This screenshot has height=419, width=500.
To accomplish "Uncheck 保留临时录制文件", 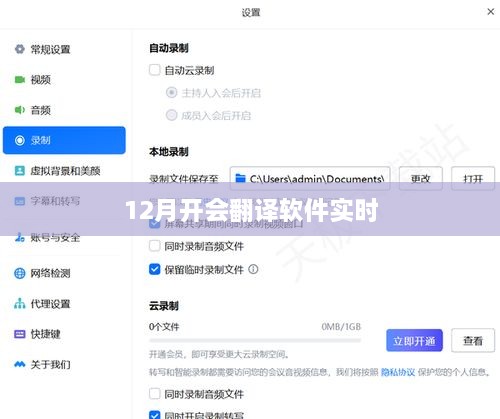I will coord(154,269).
